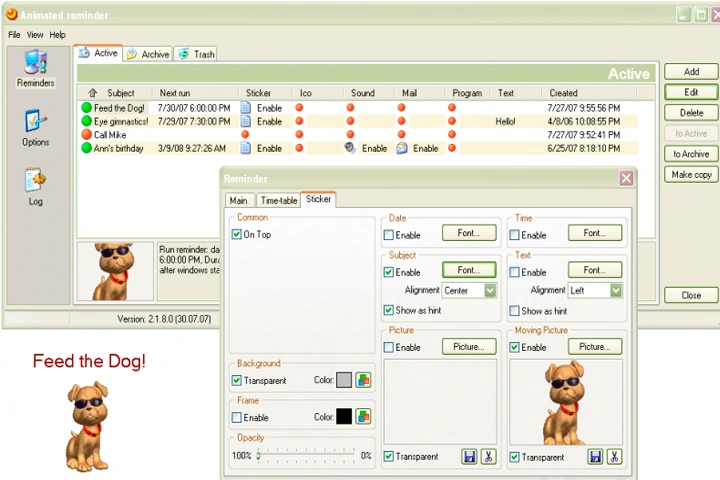Open Font dialog for Subject

point(469,270)
